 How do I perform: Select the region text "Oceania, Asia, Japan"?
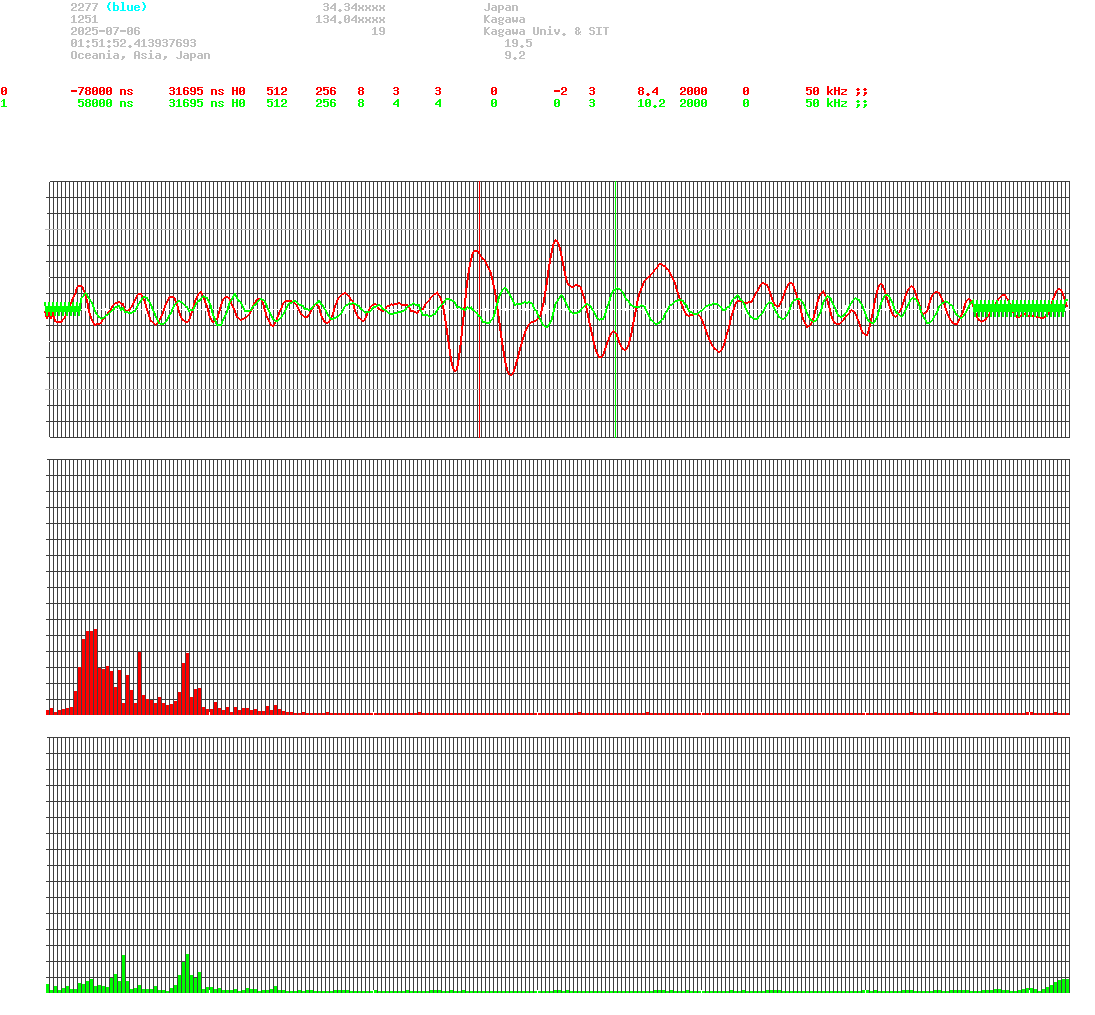pos(140,54)
